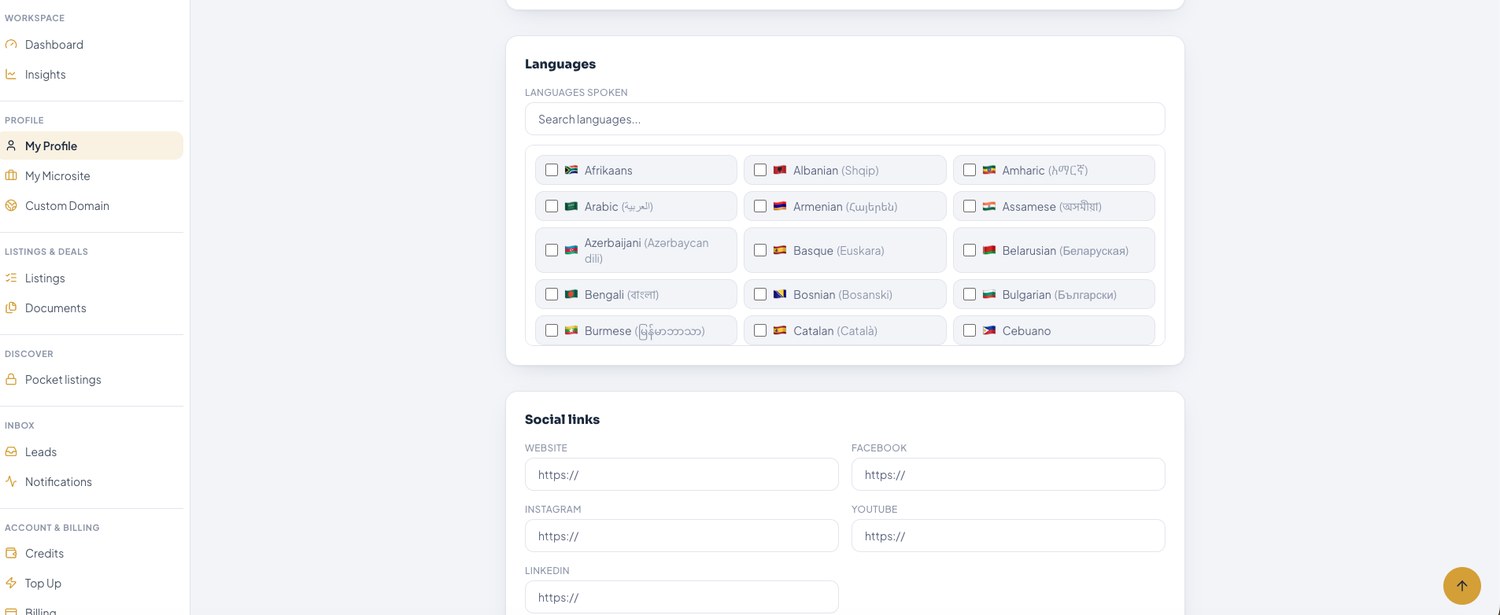Viewport: 1500px width, 615px height.
Task: Click the Listings list icon
Action: (11, 278)
